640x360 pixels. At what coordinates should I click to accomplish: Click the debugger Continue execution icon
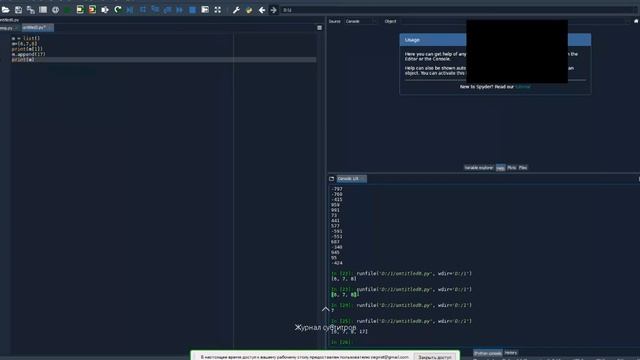180,9
